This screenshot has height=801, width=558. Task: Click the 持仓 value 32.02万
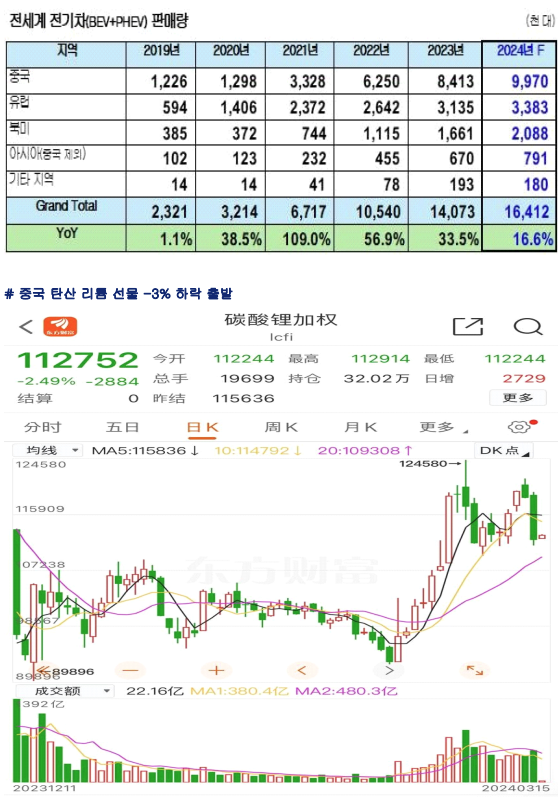(377, 379)
